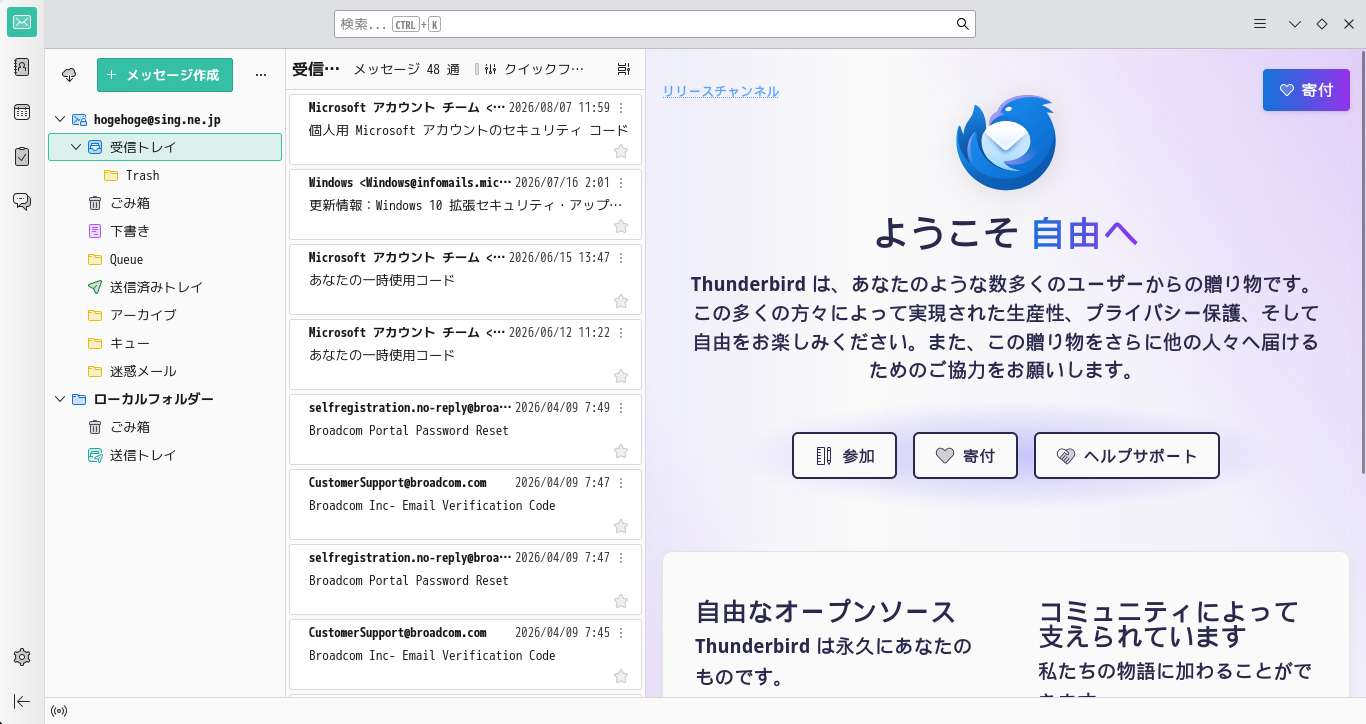Open the Queue folder
The image size is (1366, 724).
click(x=165, y=259)
